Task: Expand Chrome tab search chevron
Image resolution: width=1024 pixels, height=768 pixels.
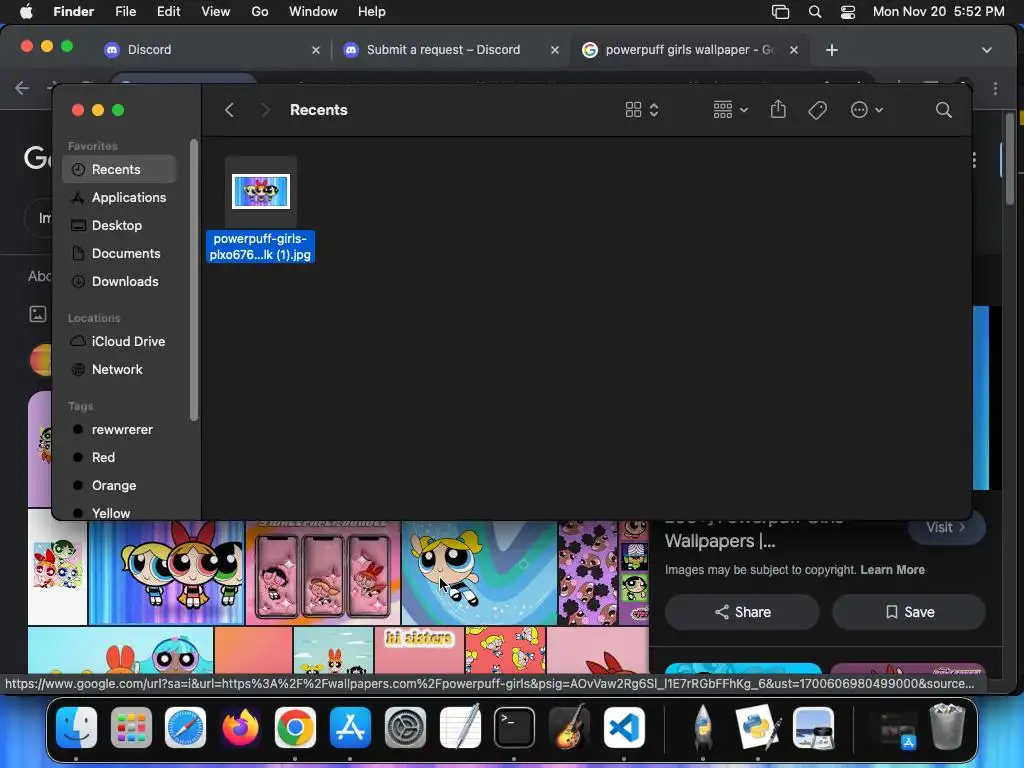Action: [x=987, y=50]
